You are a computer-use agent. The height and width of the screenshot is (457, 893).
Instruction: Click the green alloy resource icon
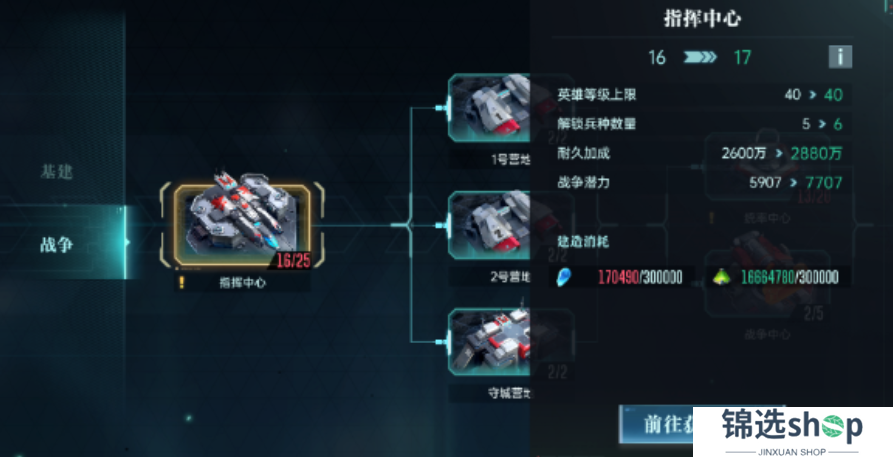click(x=722, y=277)
